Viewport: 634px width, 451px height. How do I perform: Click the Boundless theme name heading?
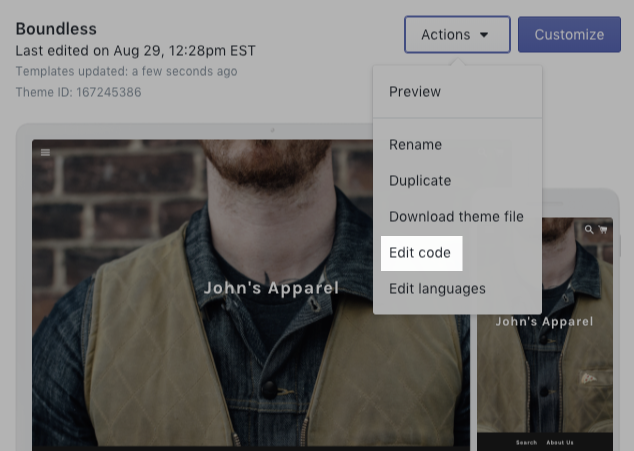point(56,29)
